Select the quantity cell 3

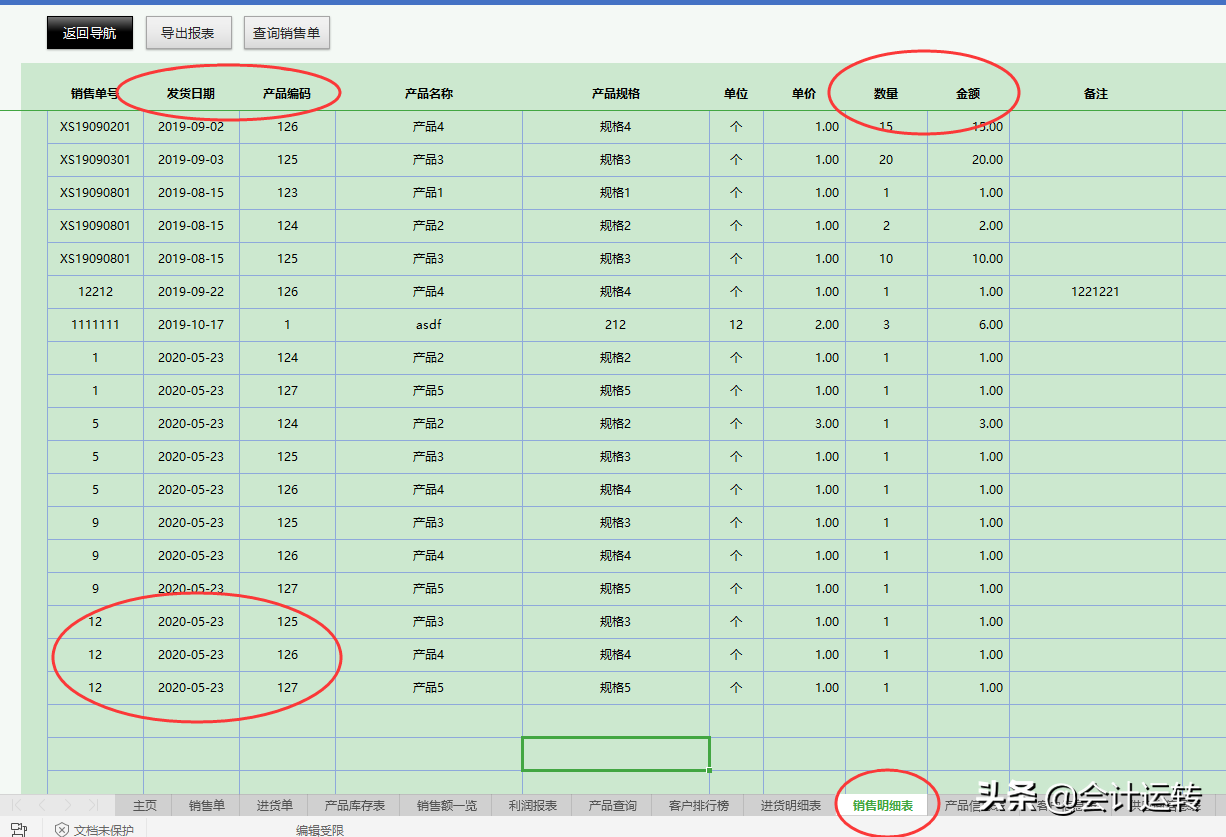pos(886,325)
